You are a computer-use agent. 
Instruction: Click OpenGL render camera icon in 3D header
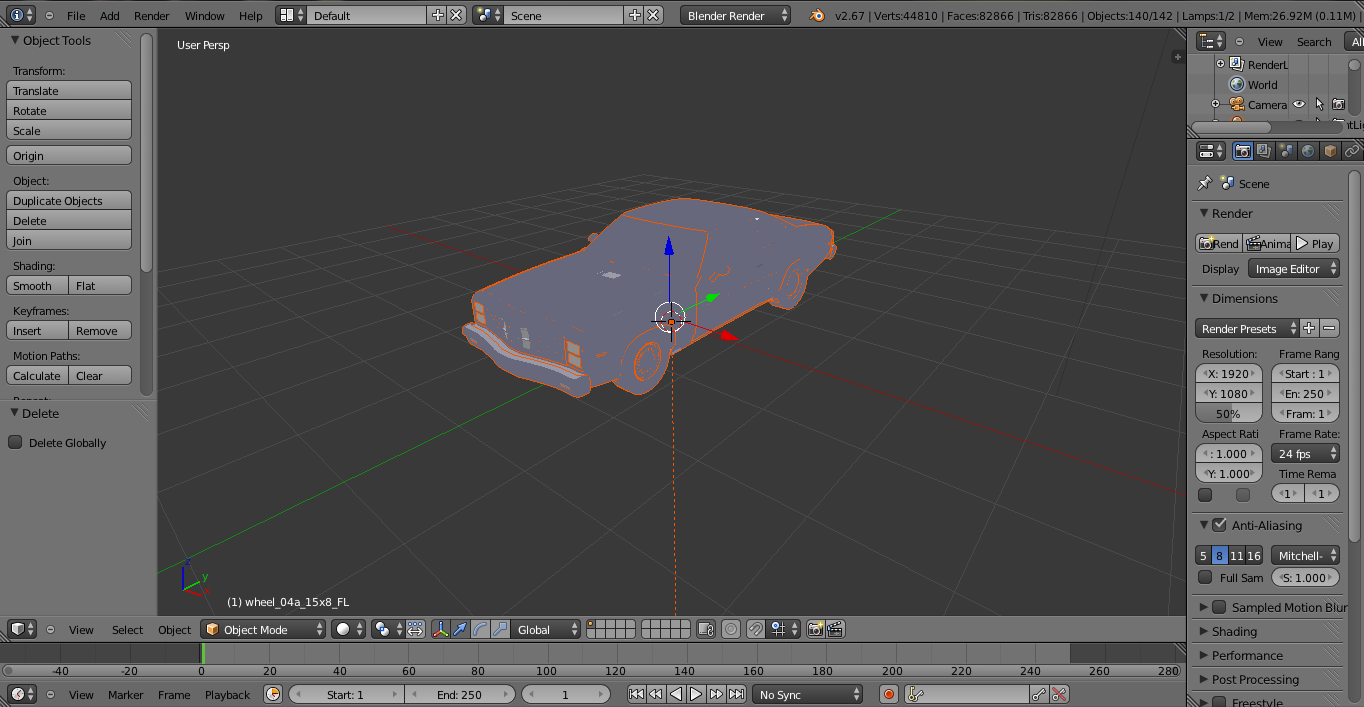coord(816,629)
